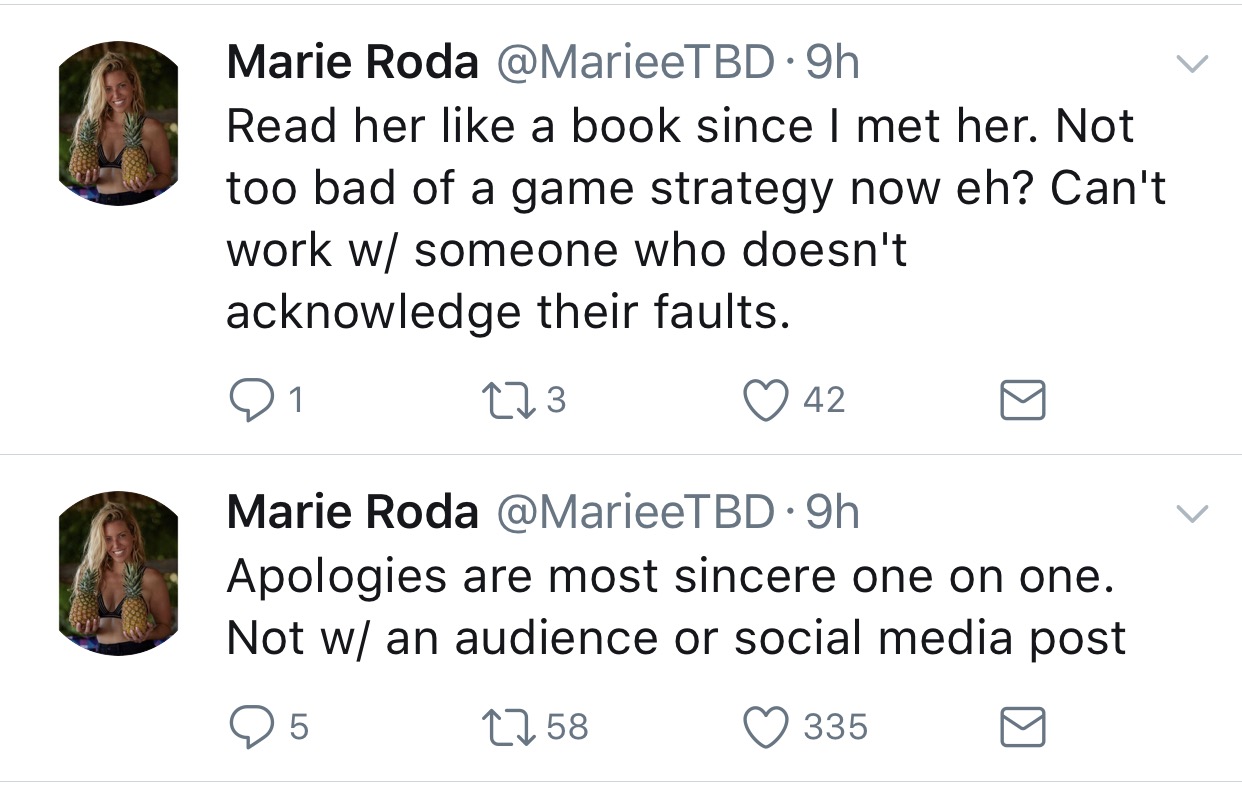
Task: Share the second tweet via envelope icon
Action: (1023, 727)
